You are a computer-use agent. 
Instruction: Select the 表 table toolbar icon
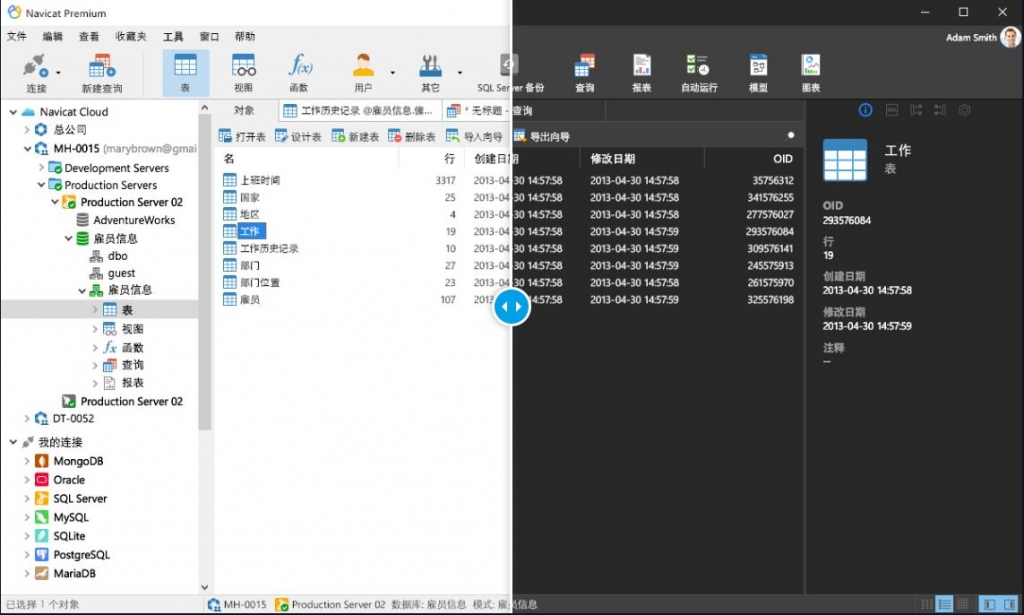click(185, 65)
